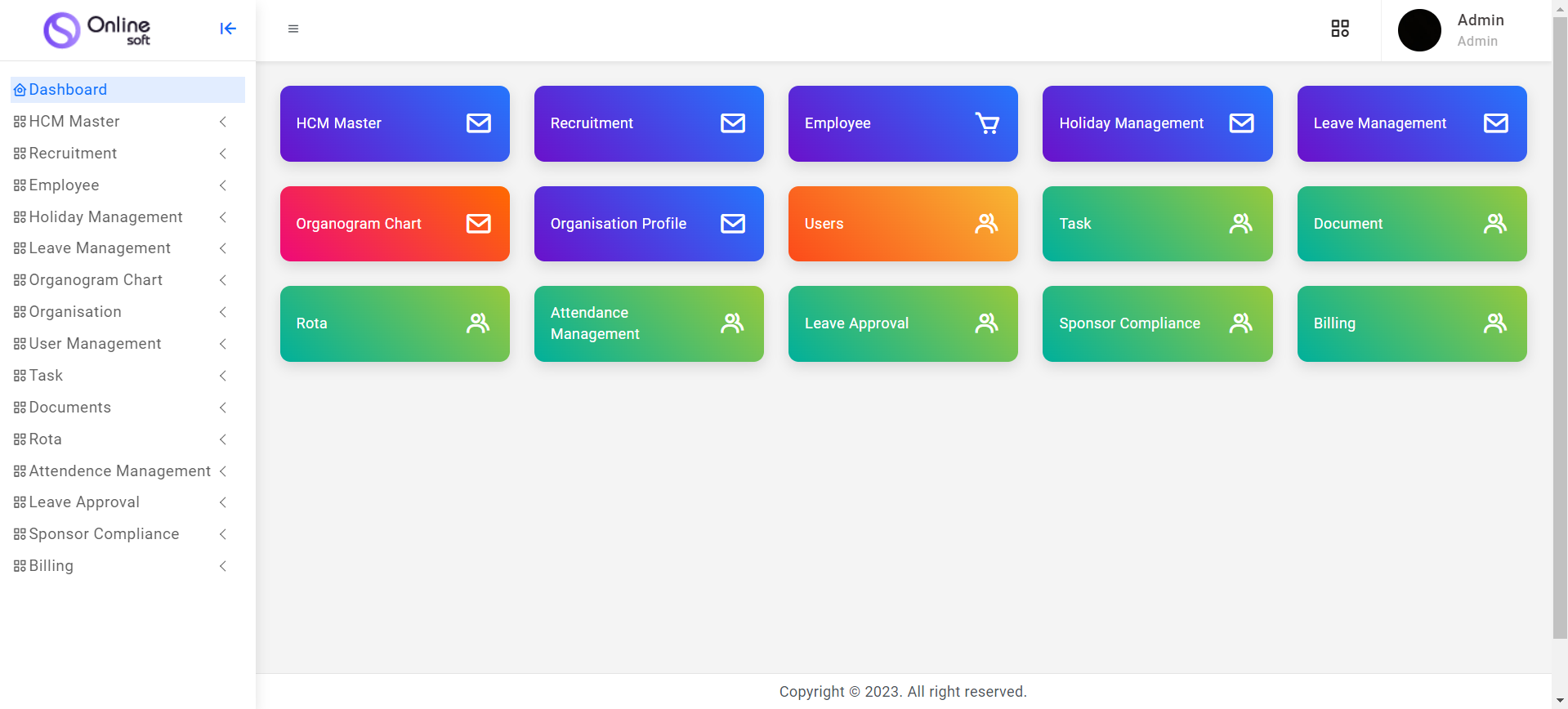Open the Recruitment dashboard card
Viewport: 1568px width, 709px height.
(649, 123)
